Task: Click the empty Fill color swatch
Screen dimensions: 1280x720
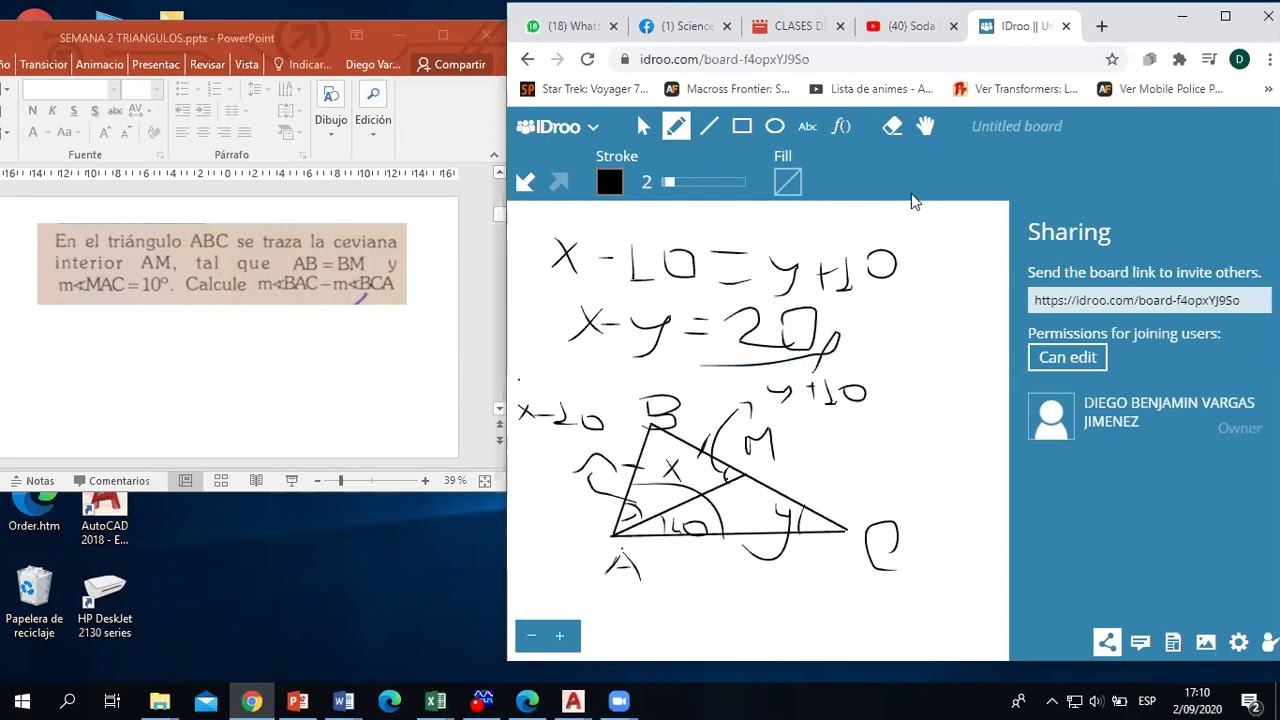Action: [788, 182]
